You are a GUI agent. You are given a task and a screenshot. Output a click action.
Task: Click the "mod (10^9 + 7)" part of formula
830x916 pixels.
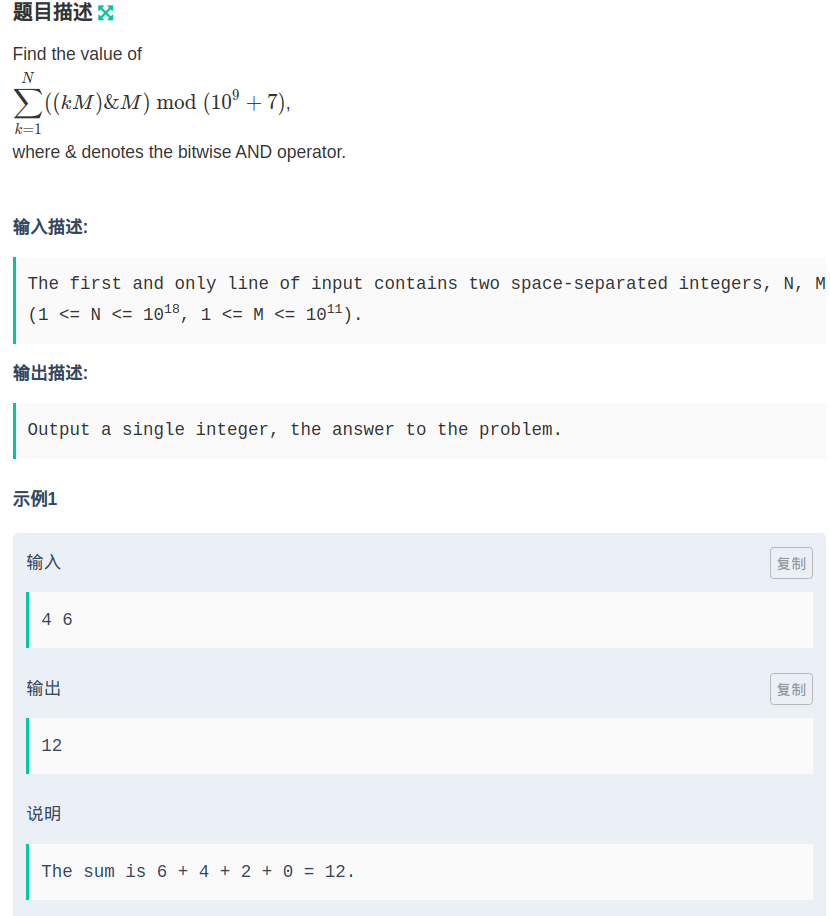point(222,103)
